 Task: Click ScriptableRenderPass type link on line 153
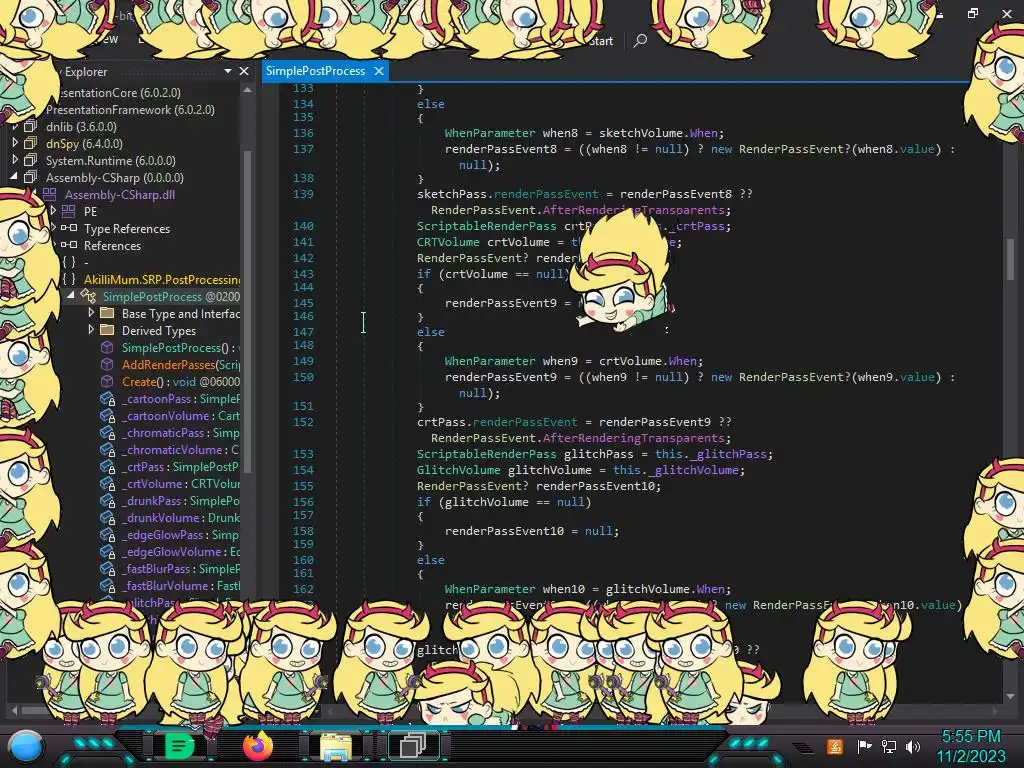(x=487, y=454)
